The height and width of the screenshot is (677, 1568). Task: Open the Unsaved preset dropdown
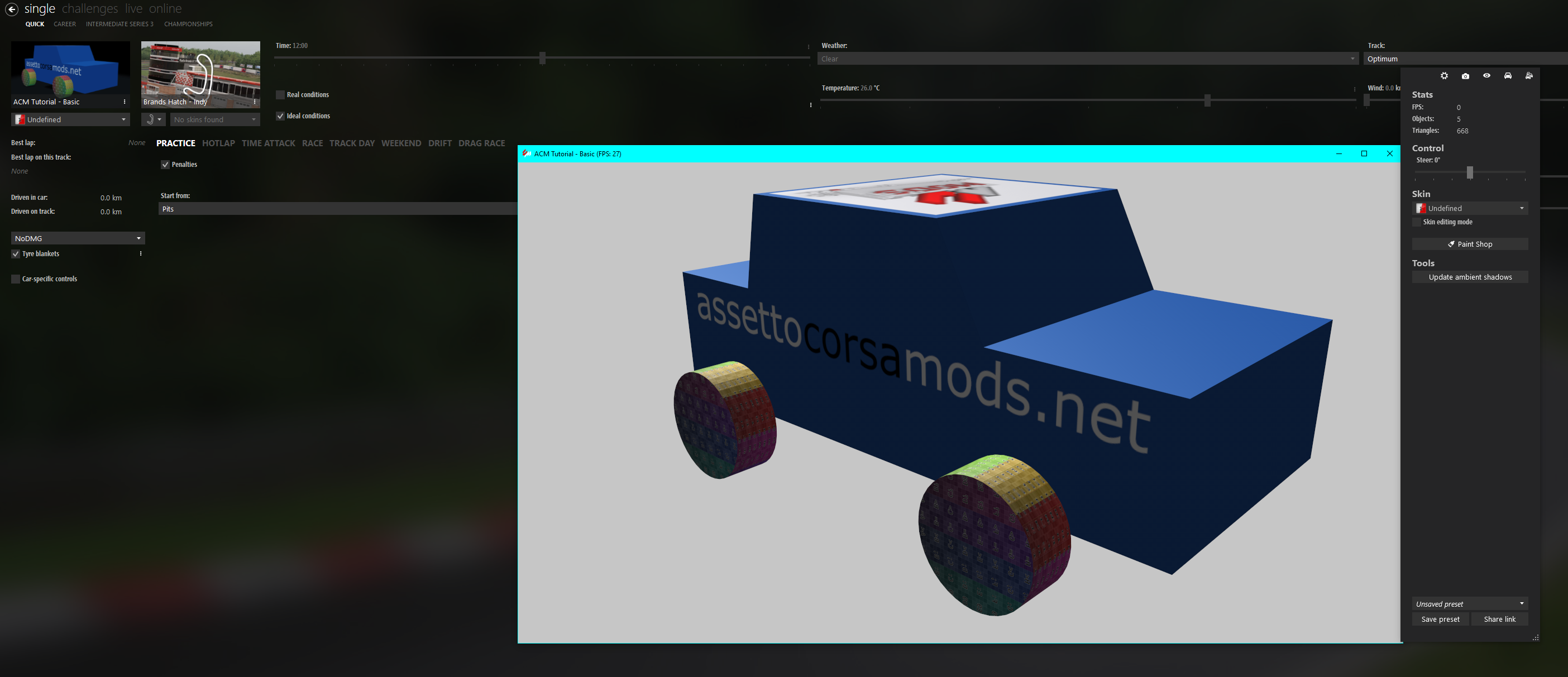(1470, 603)
